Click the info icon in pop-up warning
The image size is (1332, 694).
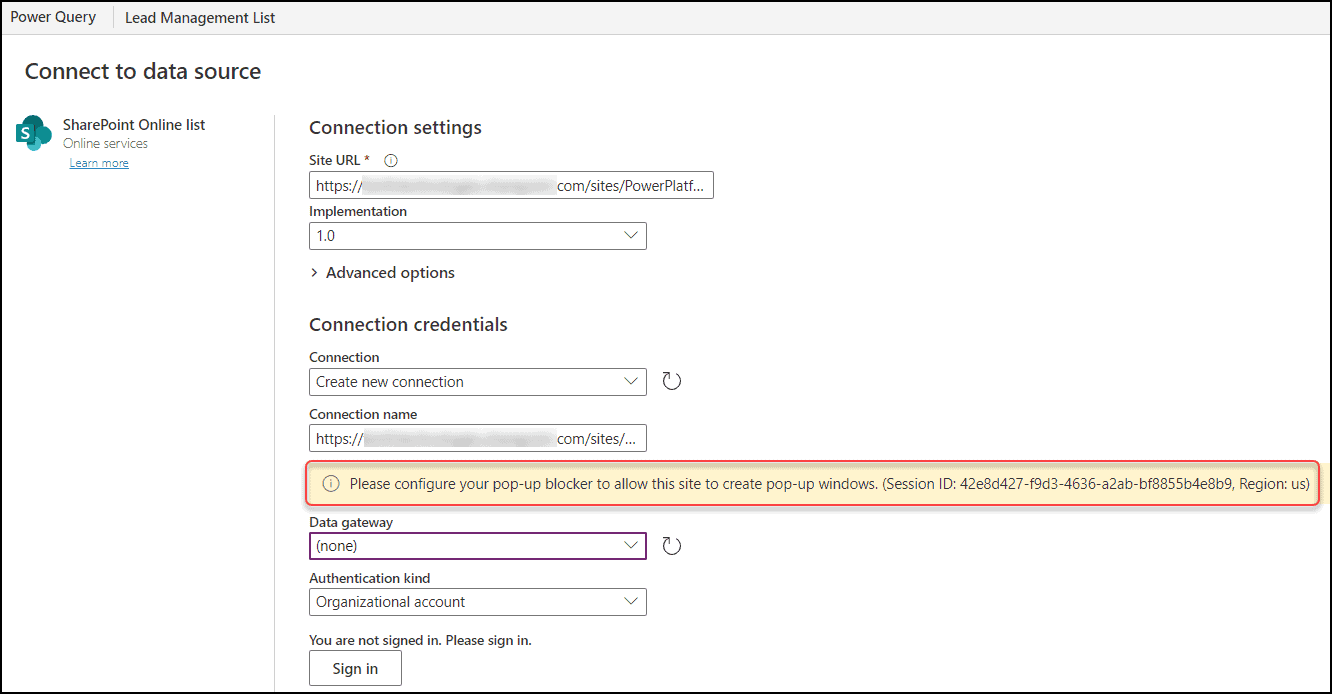[331, 484]
